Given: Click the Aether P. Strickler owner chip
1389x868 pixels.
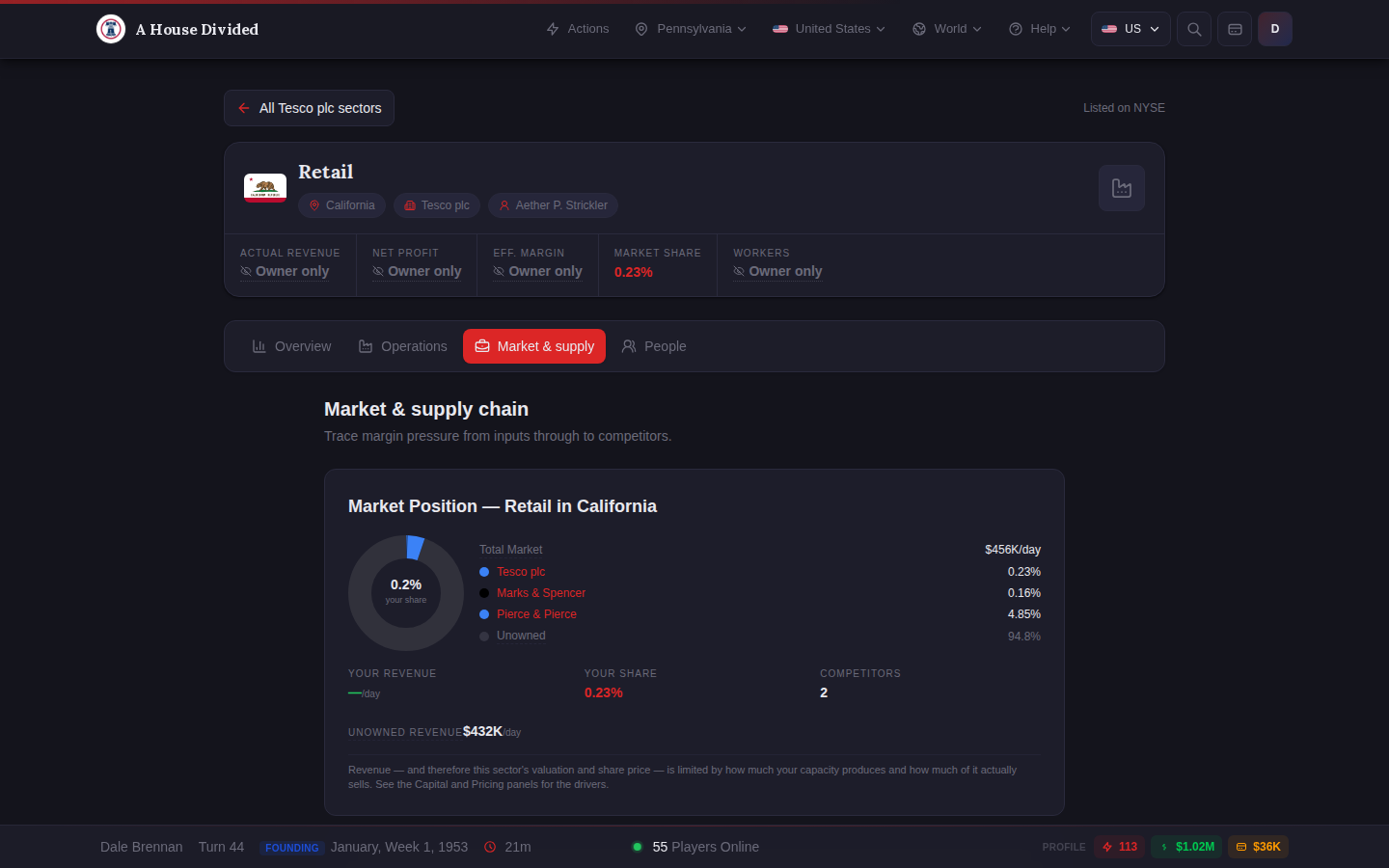Looking at the screenshot, I should tap(553, 205).
